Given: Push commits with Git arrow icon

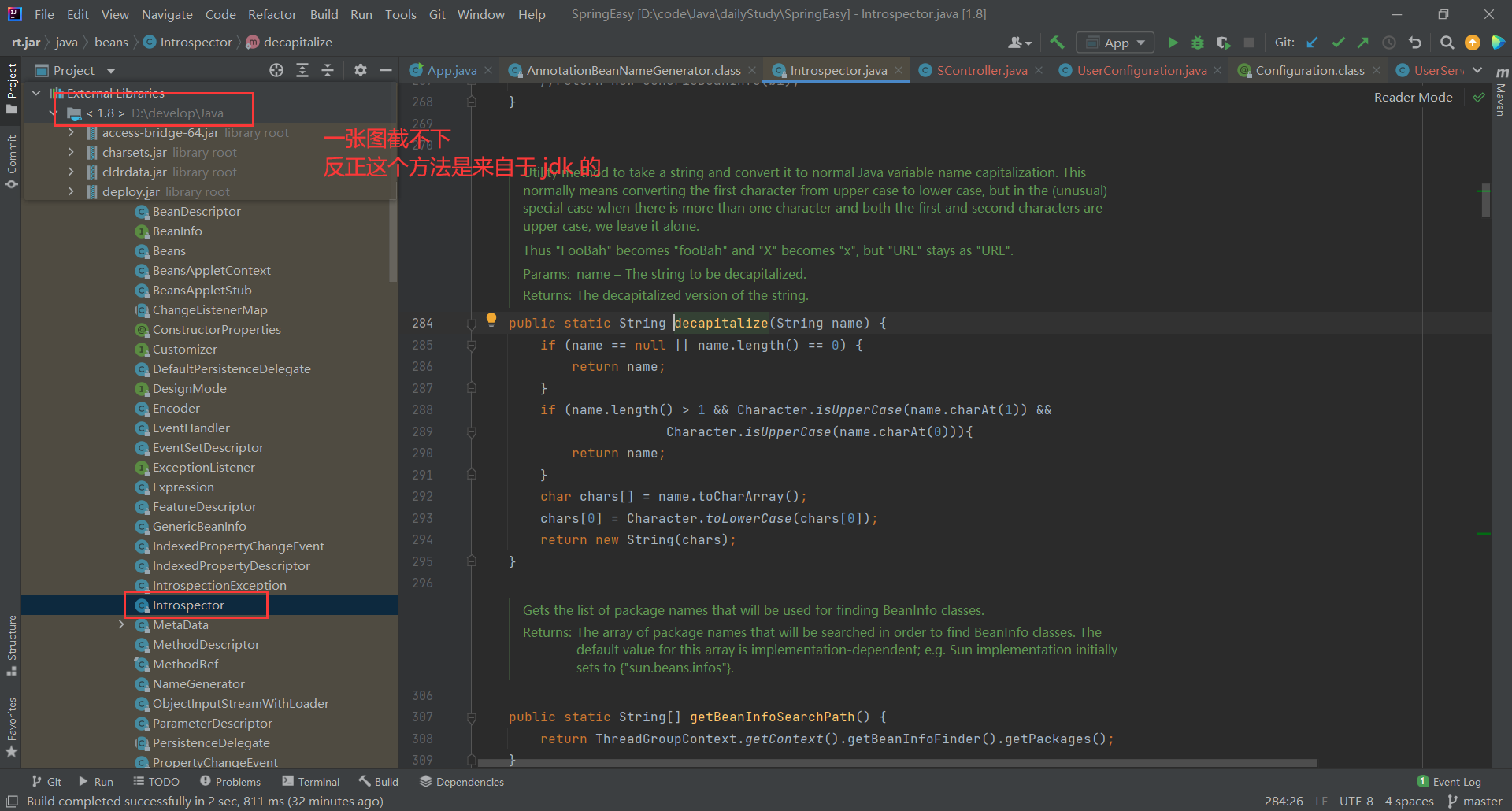Looking at the screenshot, I should 1363,43.
